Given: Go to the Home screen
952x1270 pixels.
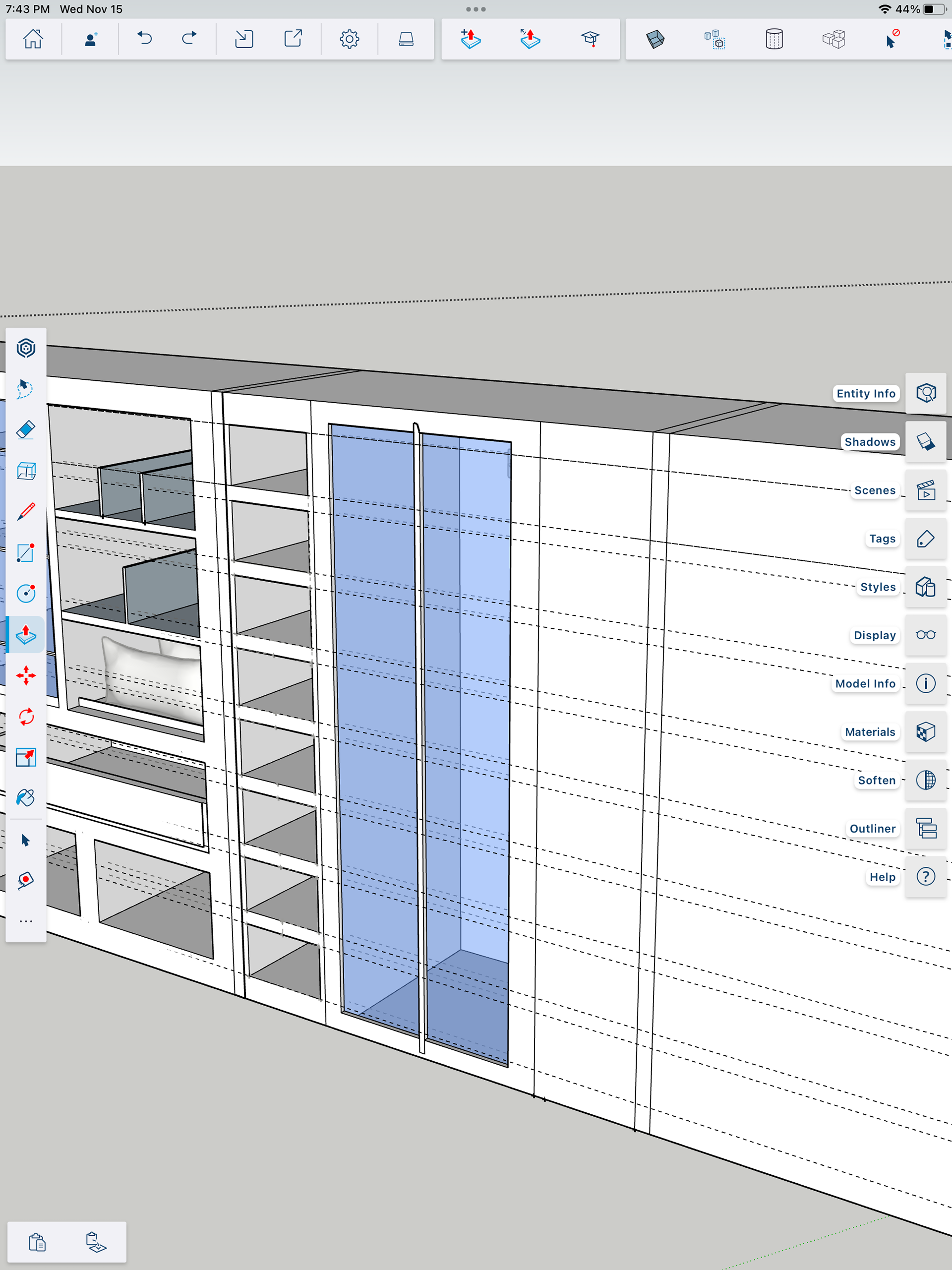Looking at the screenshot, I should point(33,39).
